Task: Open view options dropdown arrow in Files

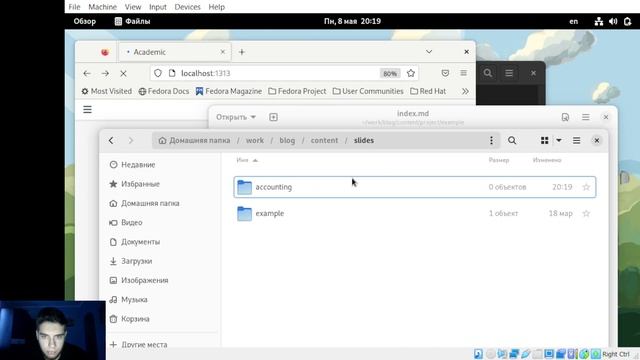Action: 559,140
